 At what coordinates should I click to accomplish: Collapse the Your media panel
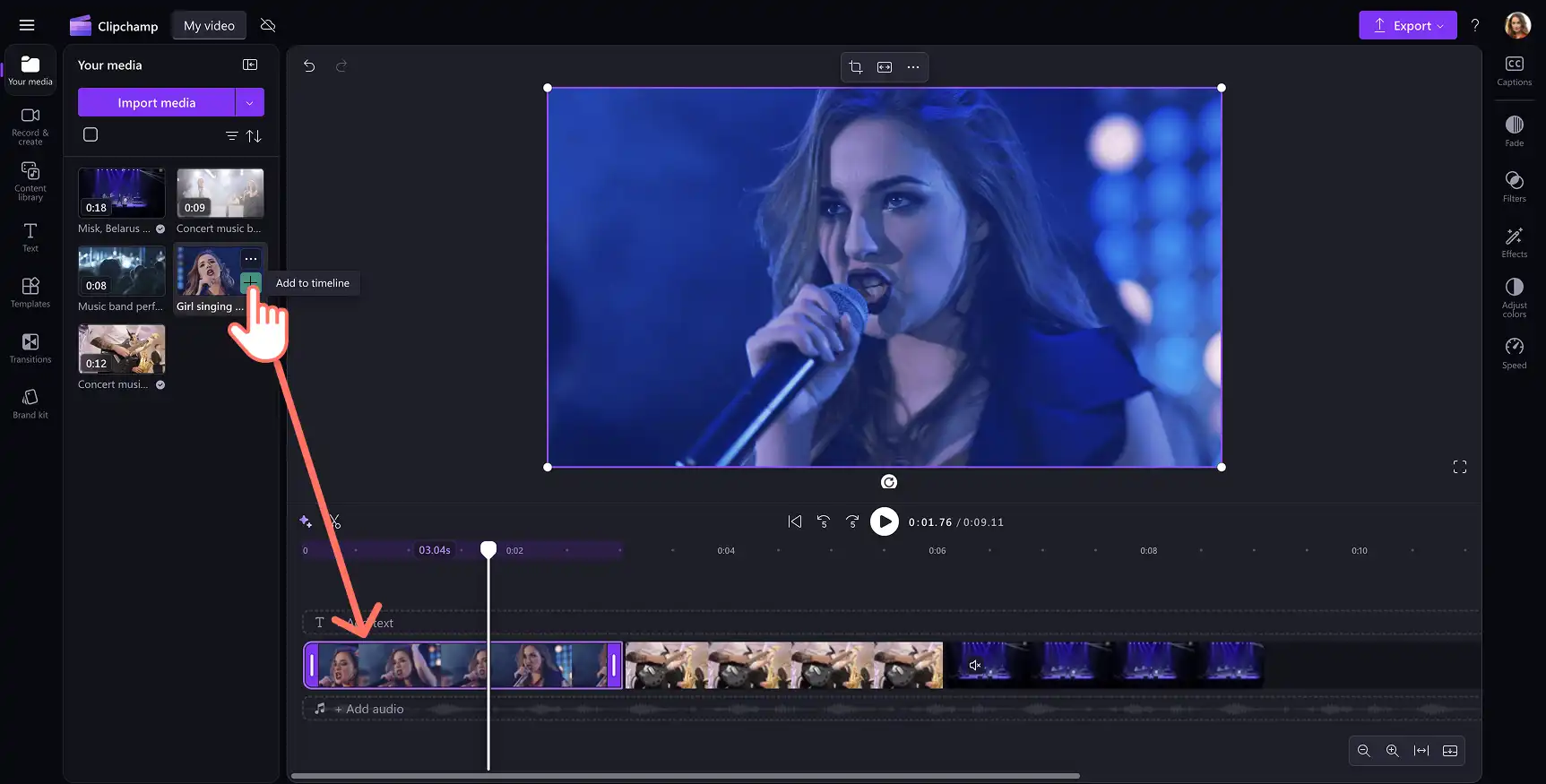tap(250, 65)
